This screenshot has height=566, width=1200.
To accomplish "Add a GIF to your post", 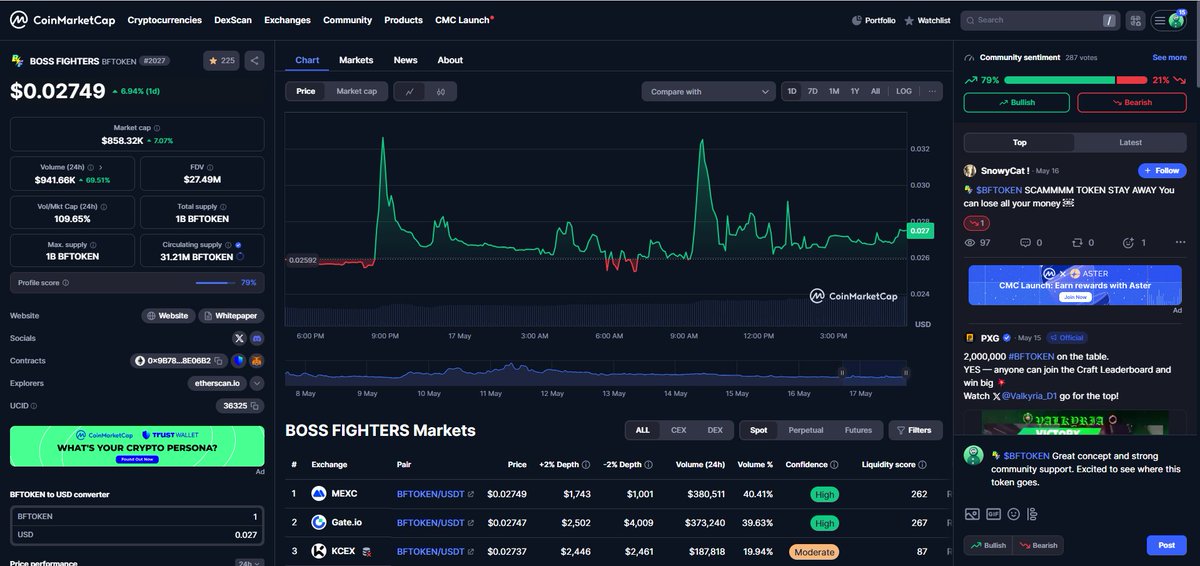I will coord(993,514).
